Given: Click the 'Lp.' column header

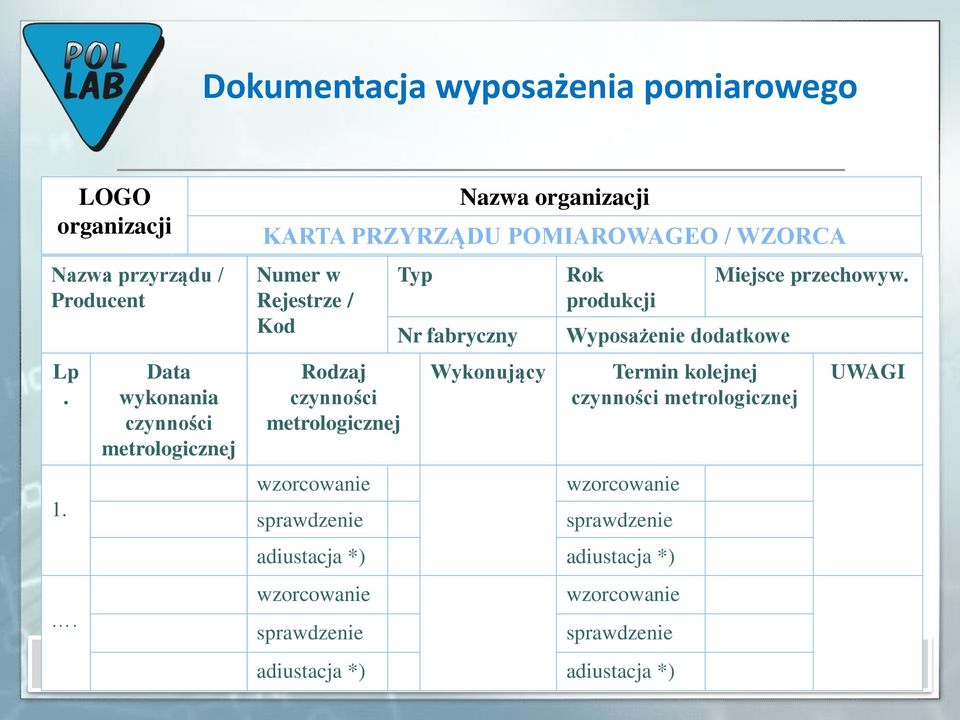Looking at the screenshot, I should [x=66, y=409].
